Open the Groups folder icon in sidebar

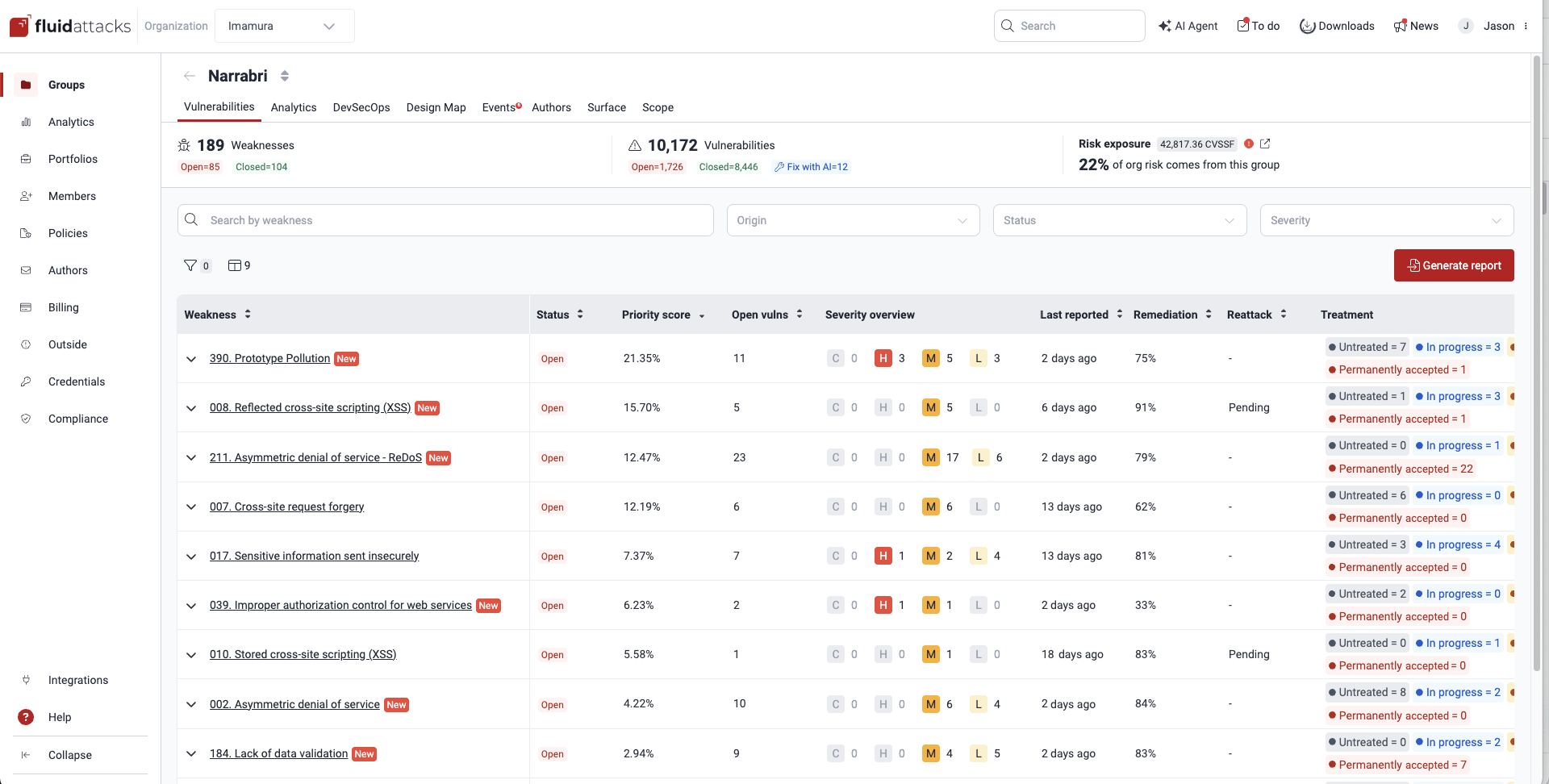coord(26,85)
